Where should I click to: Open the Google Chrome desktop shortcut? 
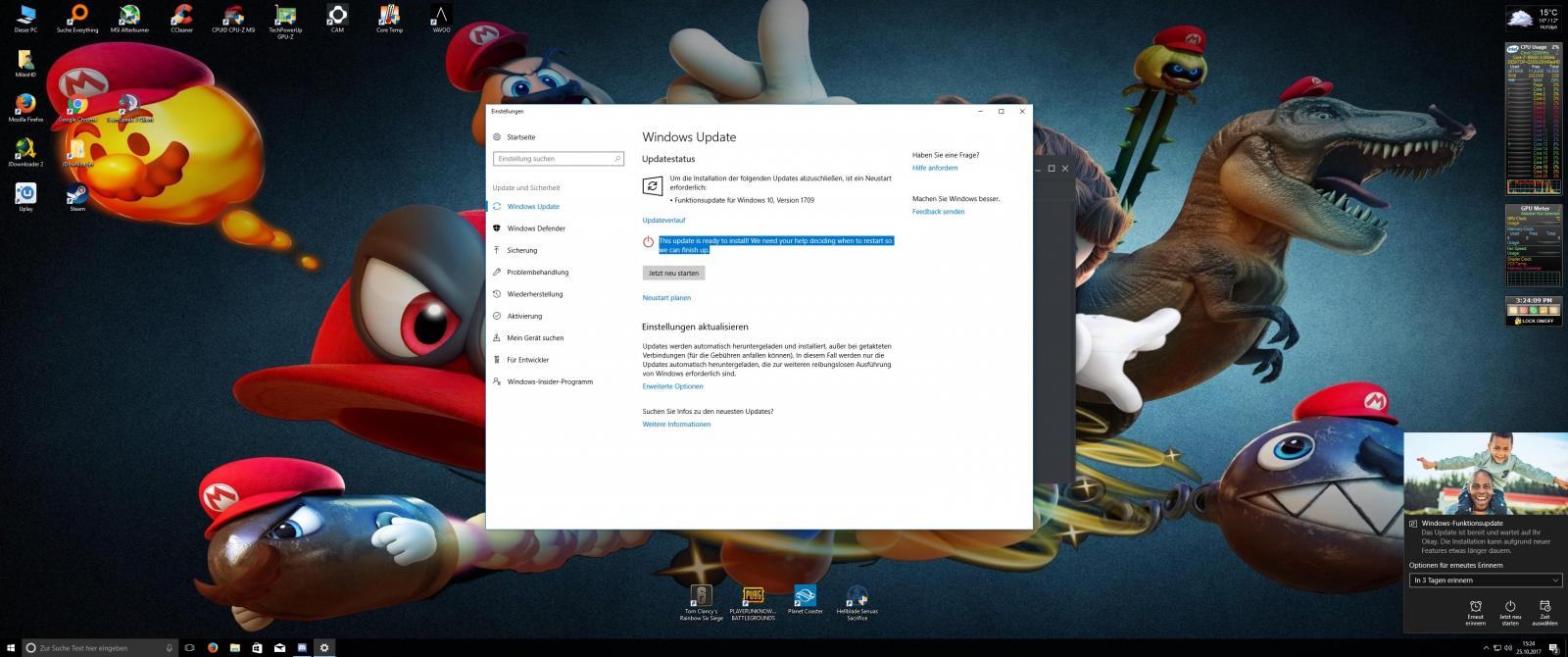click(x=77, y=108)
